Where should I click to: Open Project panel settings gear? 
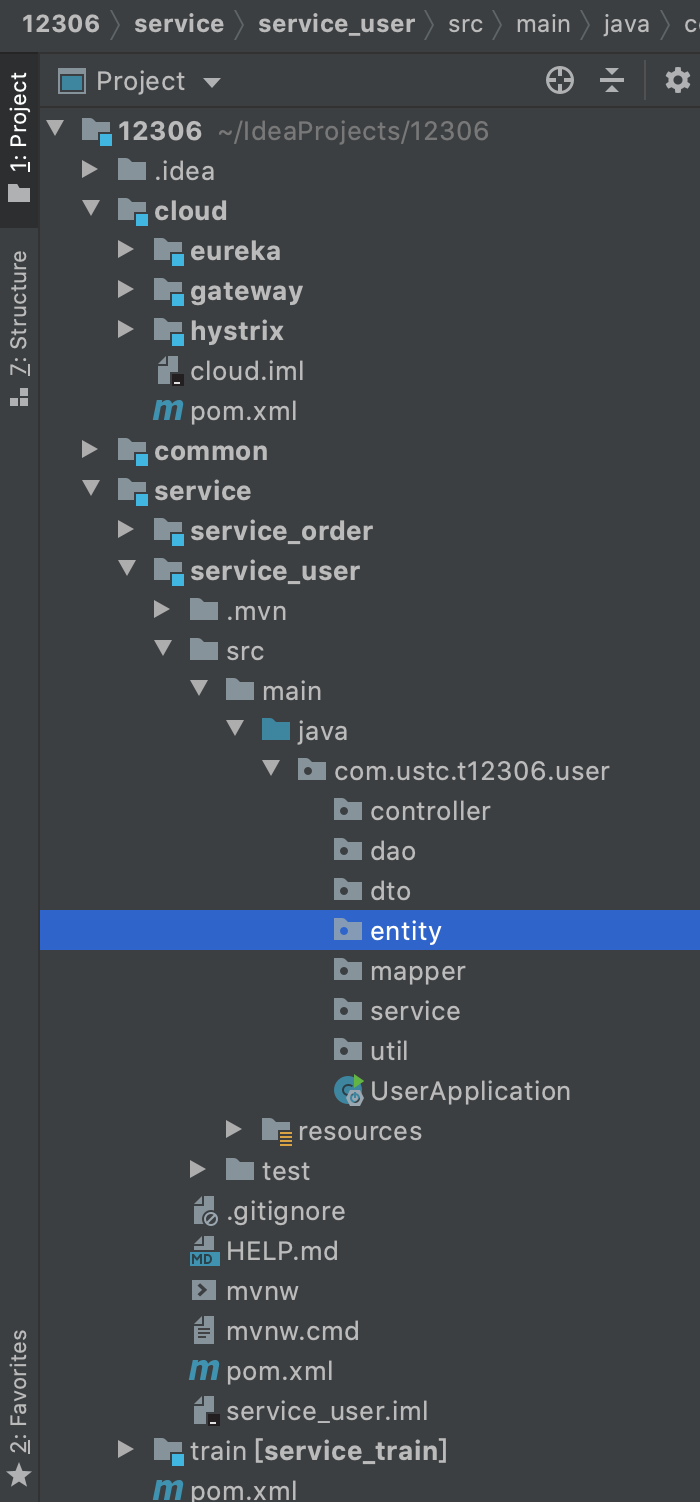(678, 81)
